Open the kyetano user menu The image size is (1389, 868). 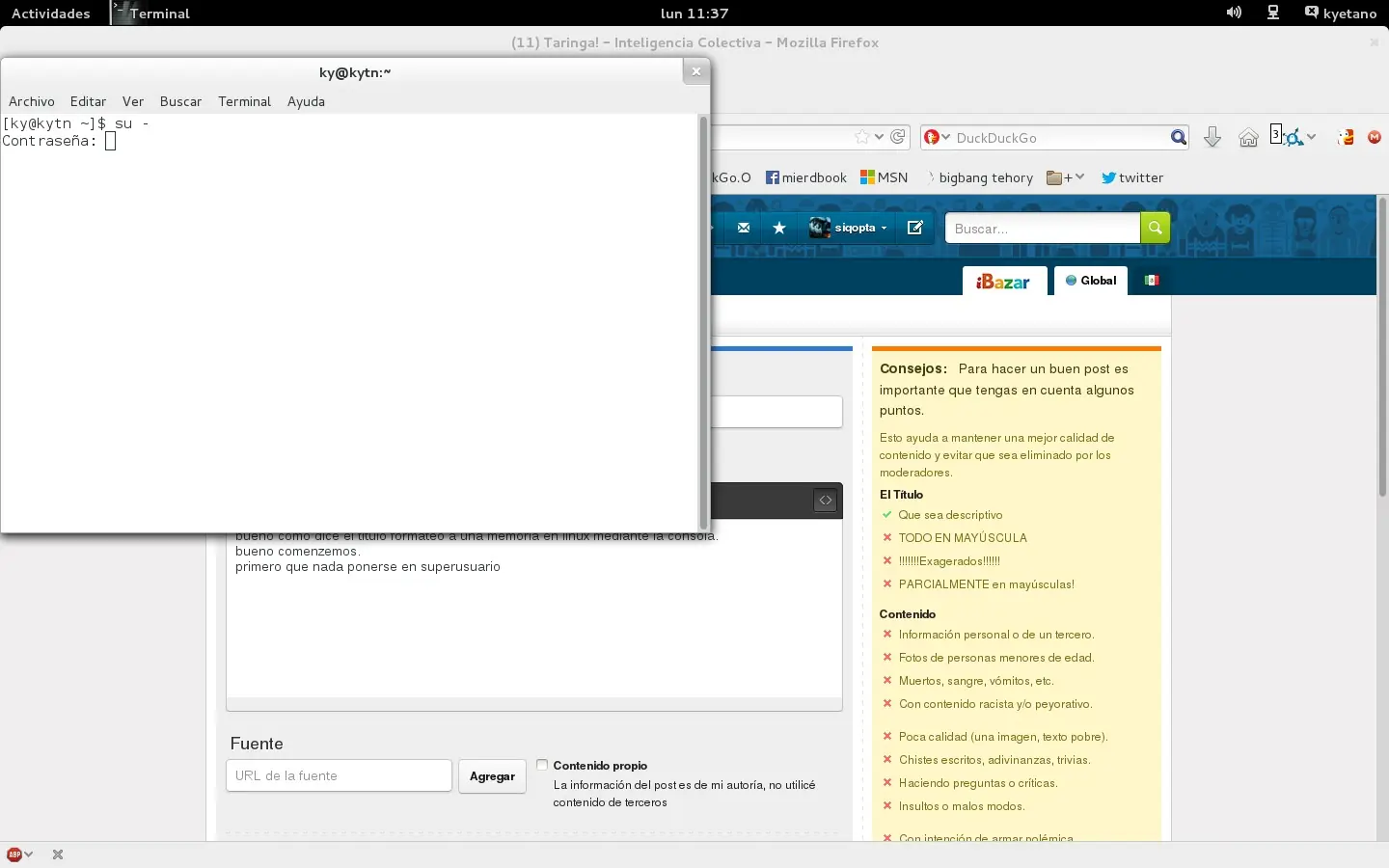pos(1341,13)
